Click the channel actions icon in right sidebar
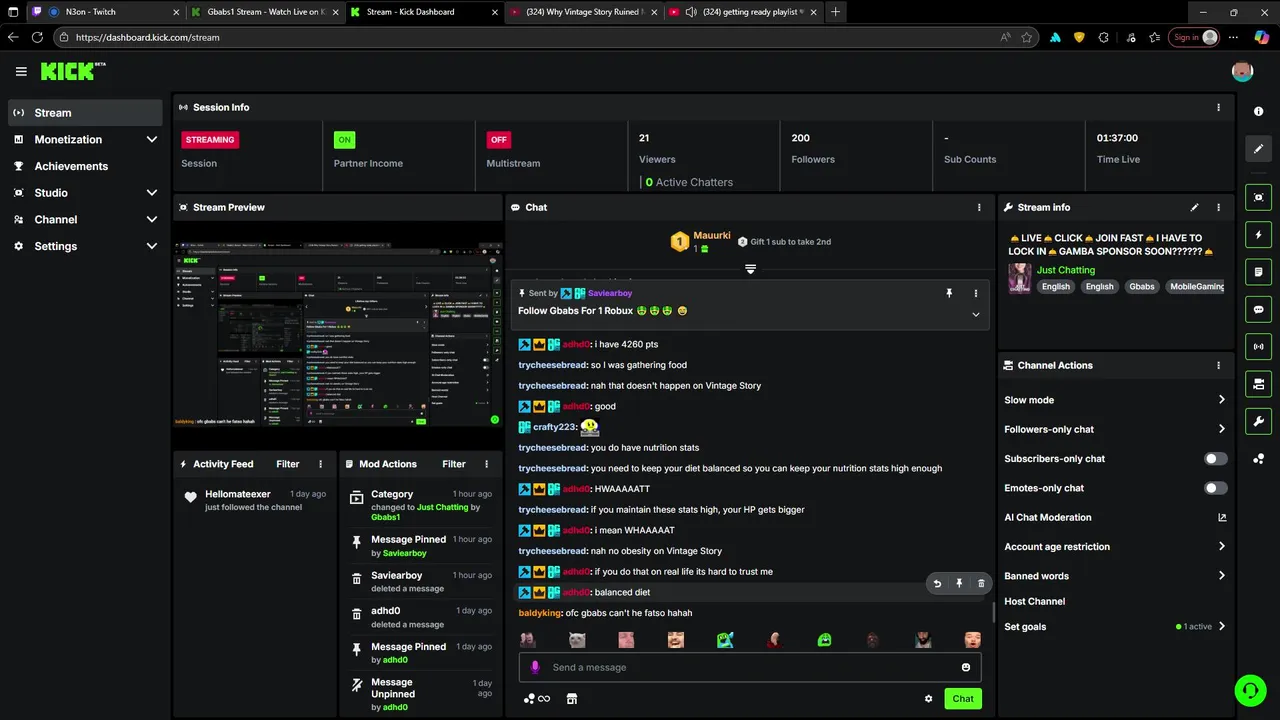Viewport: 1280px width, 720px height. click(1259, 384)
